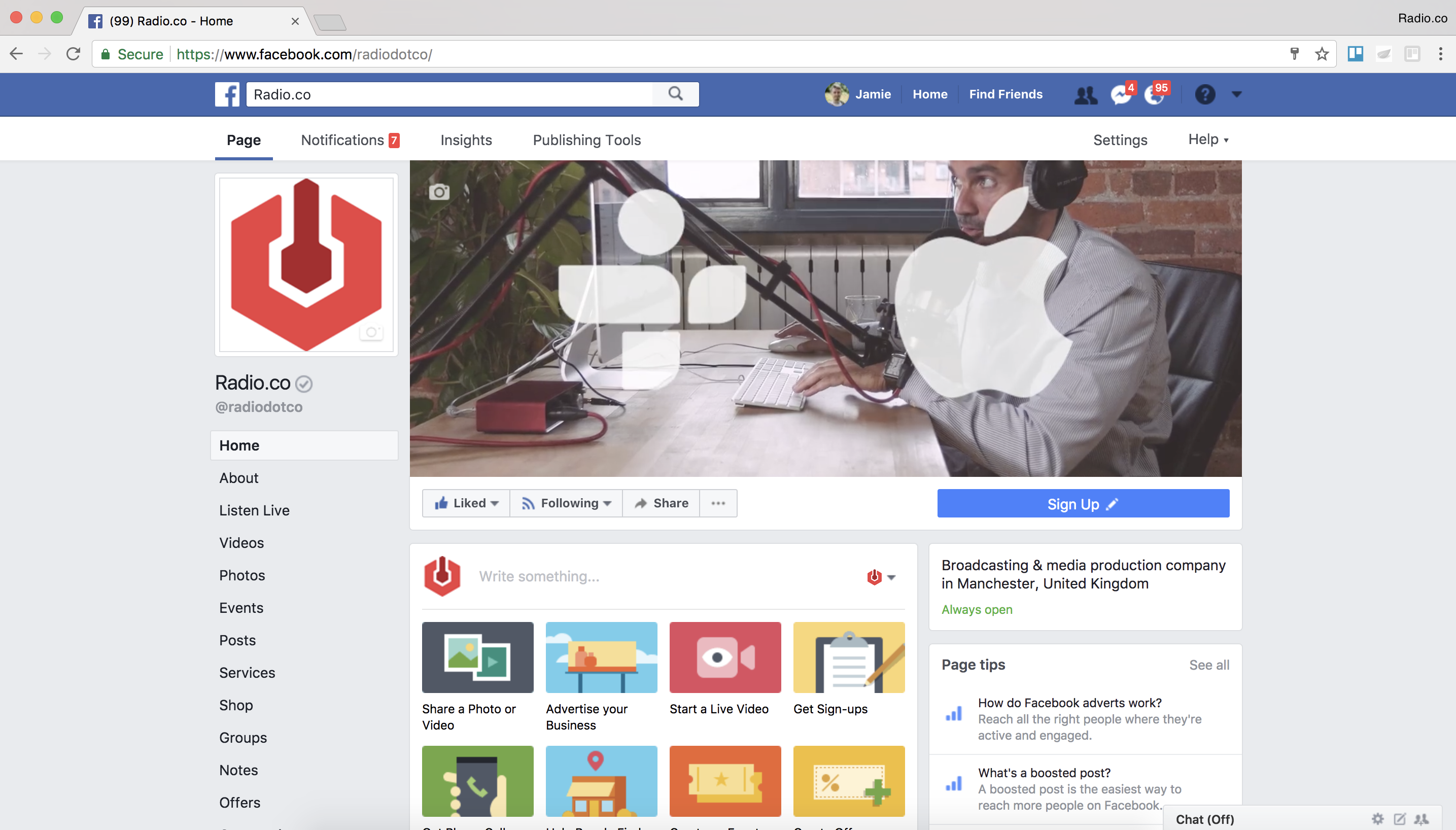Click the Share a Photo or Video icon
The width and height of the screenshot is (1456, 830).
tap(478, 657)
